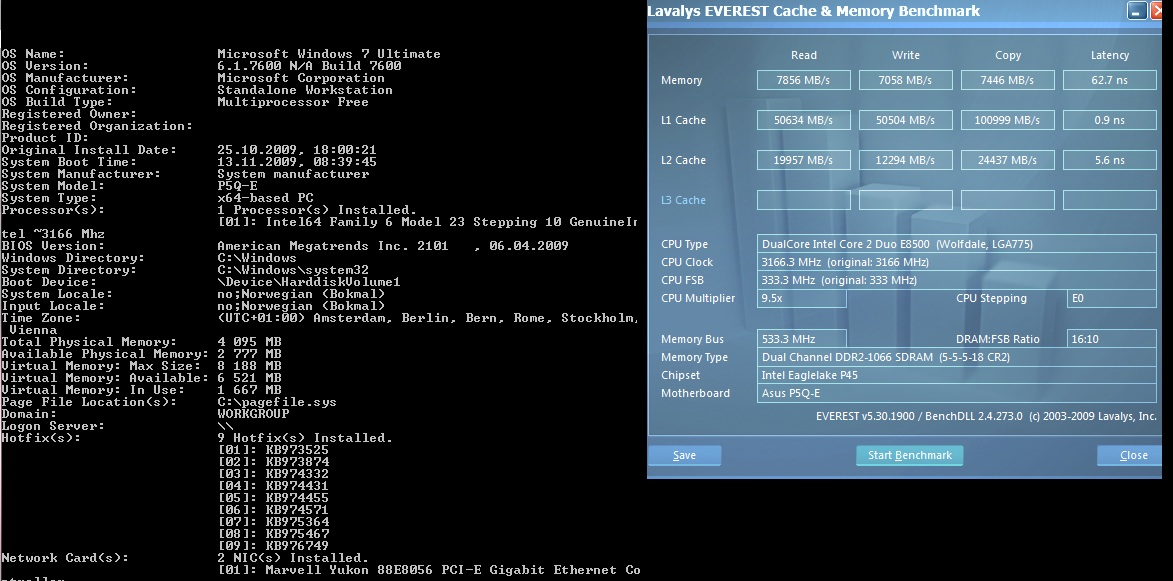Screen dimensions: 1173x581
Task: Select the CPU Multiplier 9.5x field
Action: (x=801, y=298)
